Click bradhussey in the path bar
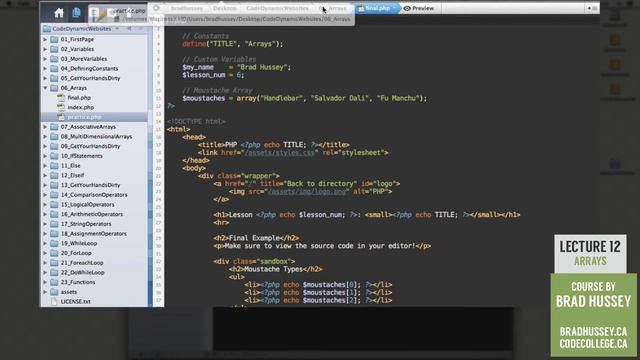This screenshot has height=360, width=640. pyautogui.click(x=187, y=8)
